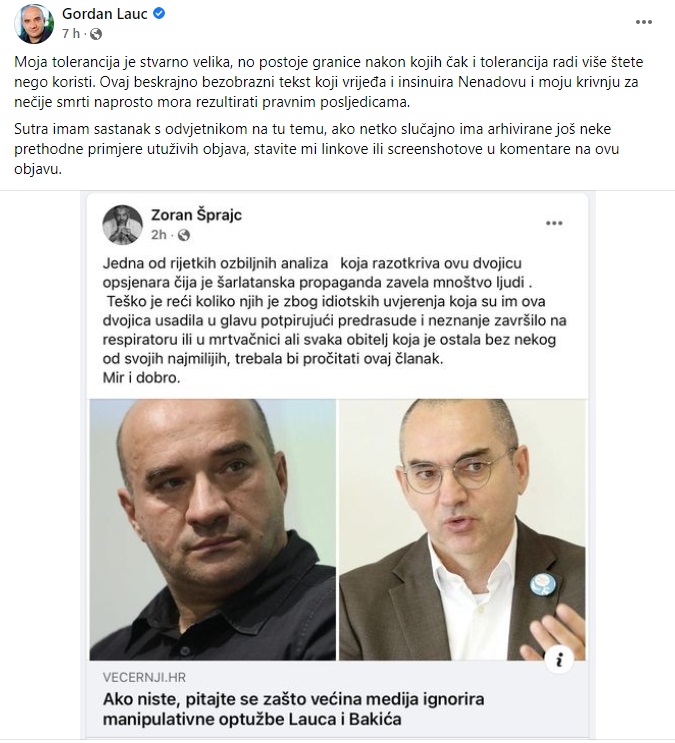Click the paragraph starting Sutra imam sastanak

tap(317, 149)
